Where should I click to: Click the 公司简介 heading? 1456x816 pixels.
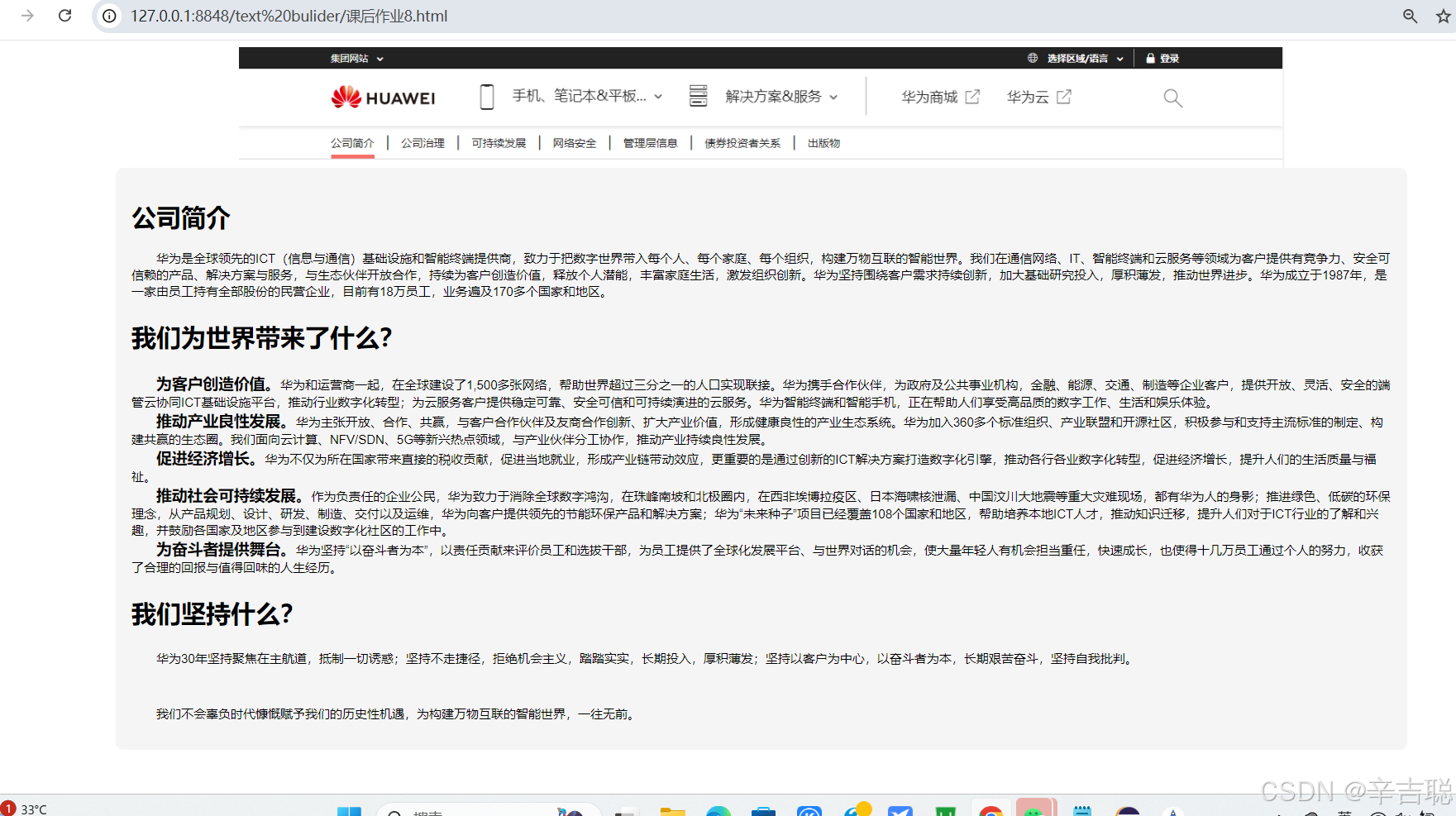point(181,218)
